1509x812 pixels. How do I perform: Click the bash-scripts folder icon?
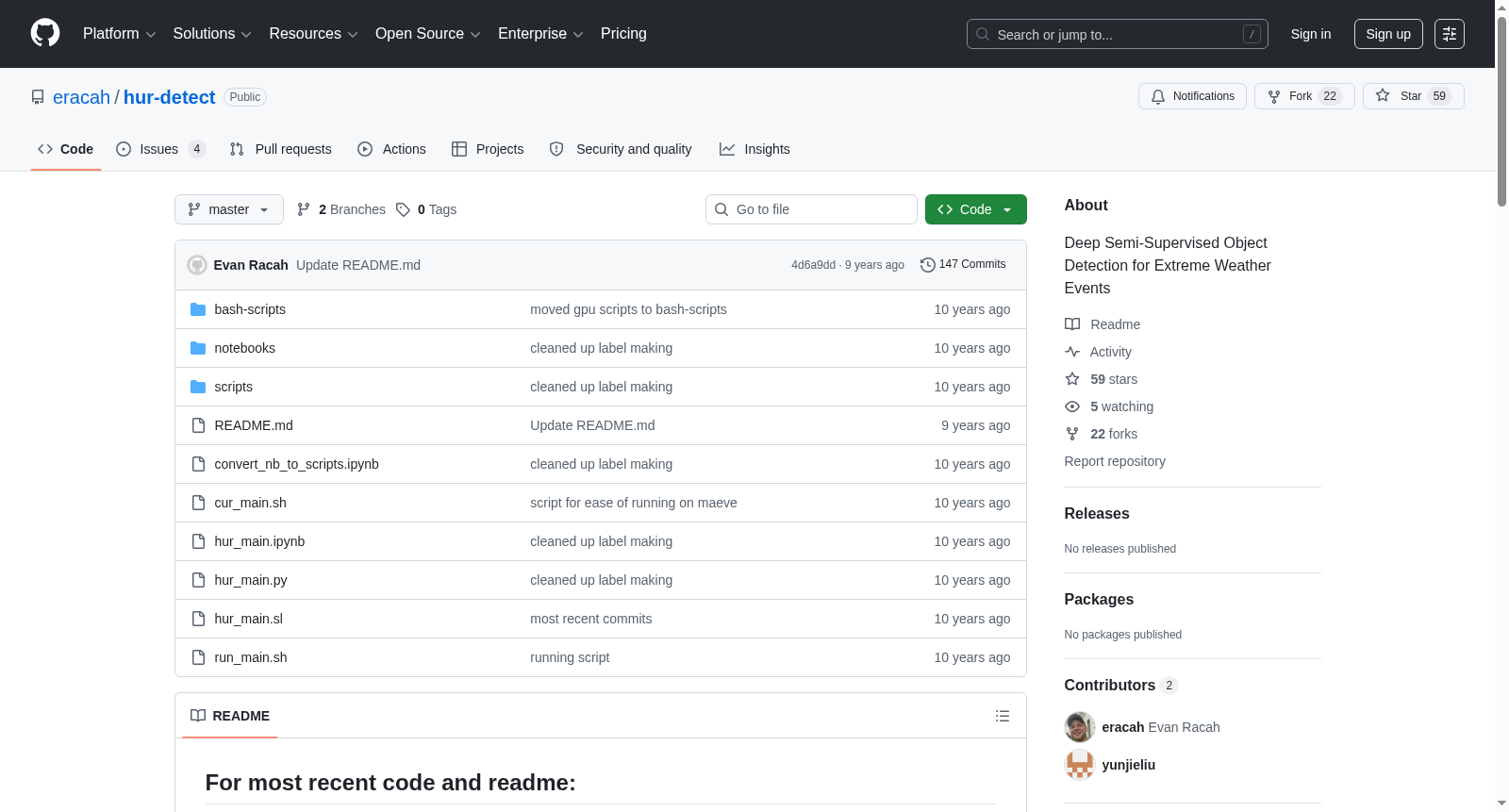[x=198, y=309]
